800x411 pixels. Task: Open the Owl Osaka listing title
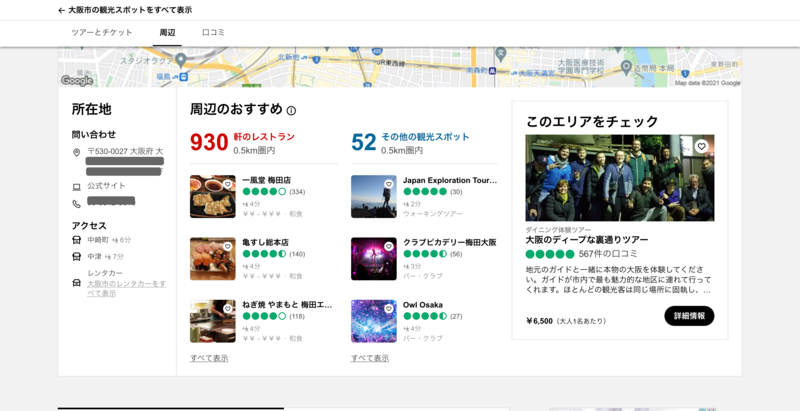point(423,305)
